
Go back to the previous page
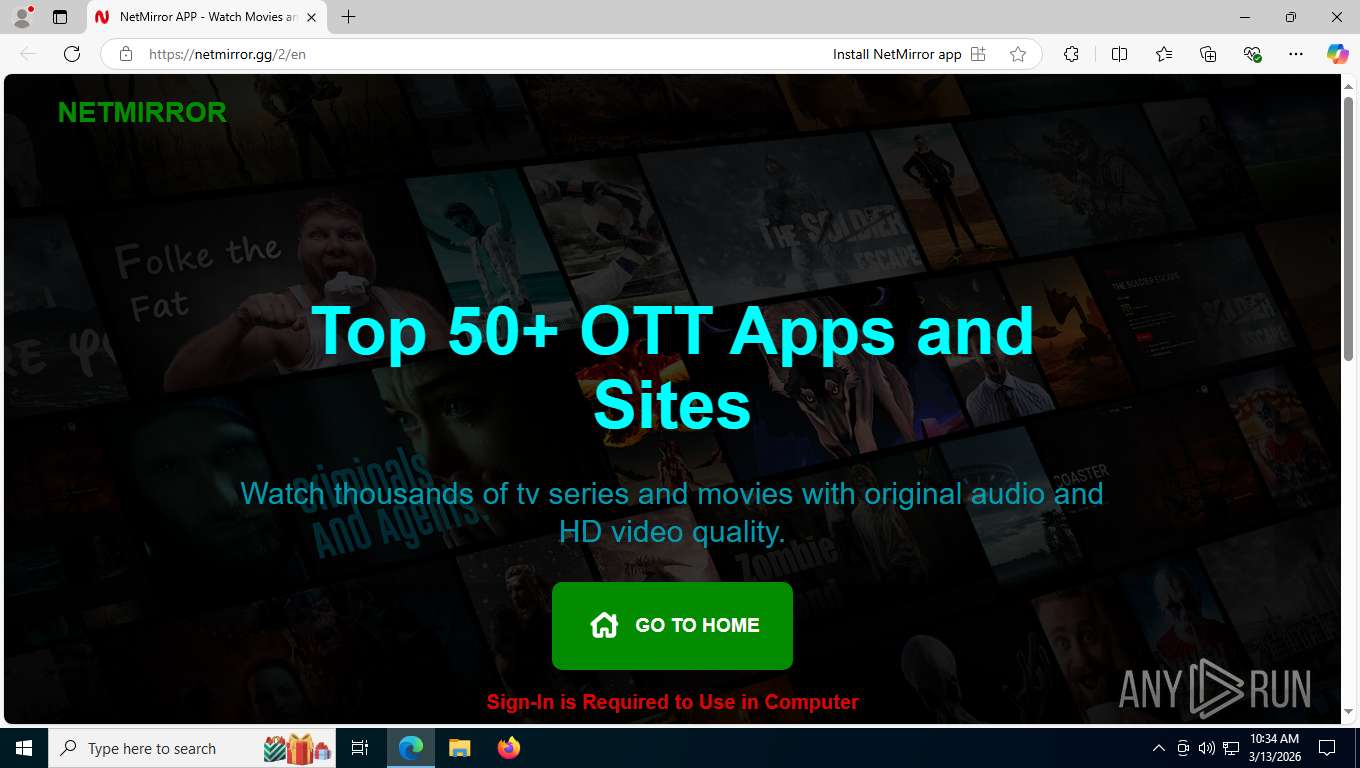[x=28, y=54]
